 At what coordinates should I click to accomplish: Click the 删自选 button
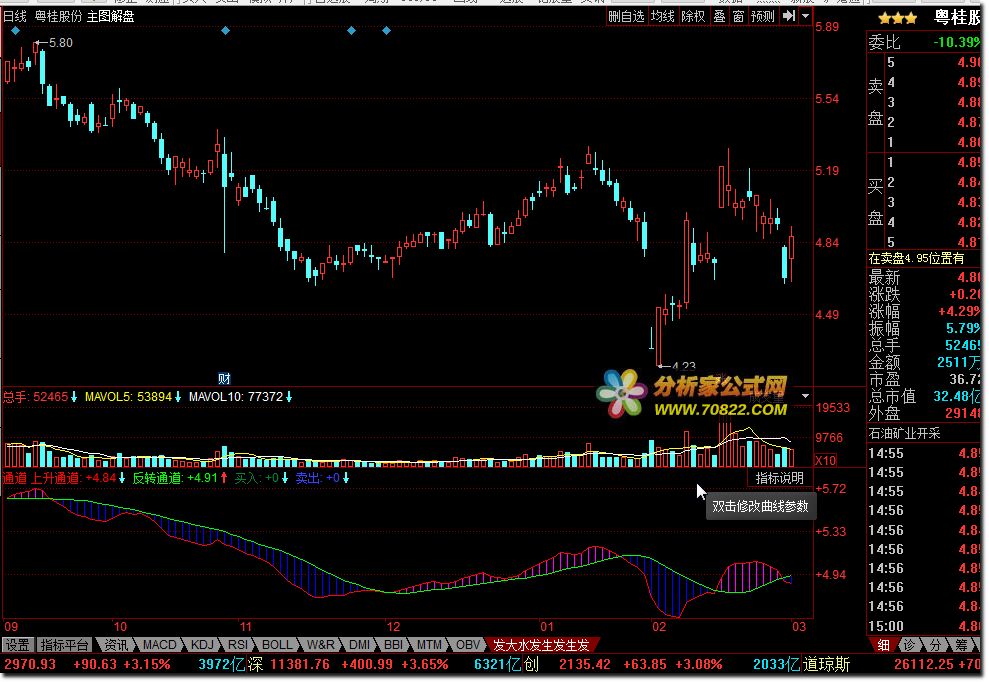pyautogui.click(x=626, y=16)
